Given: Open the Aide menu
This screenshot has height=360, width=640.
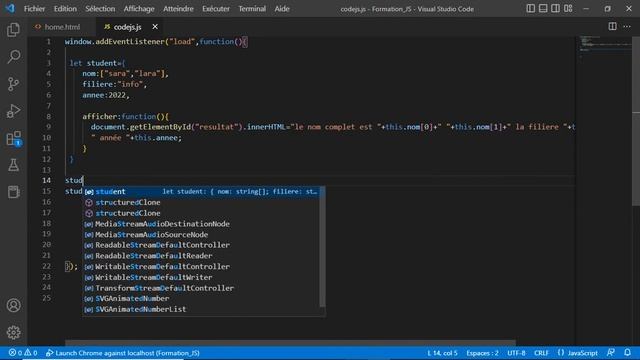Looking at the screenshot, I should (282, 9).
